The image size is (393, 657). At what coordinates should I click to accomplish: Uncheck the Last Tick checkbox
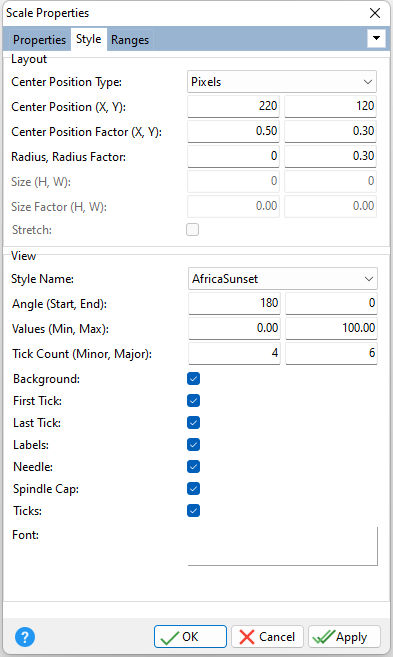tap(193, 422)
